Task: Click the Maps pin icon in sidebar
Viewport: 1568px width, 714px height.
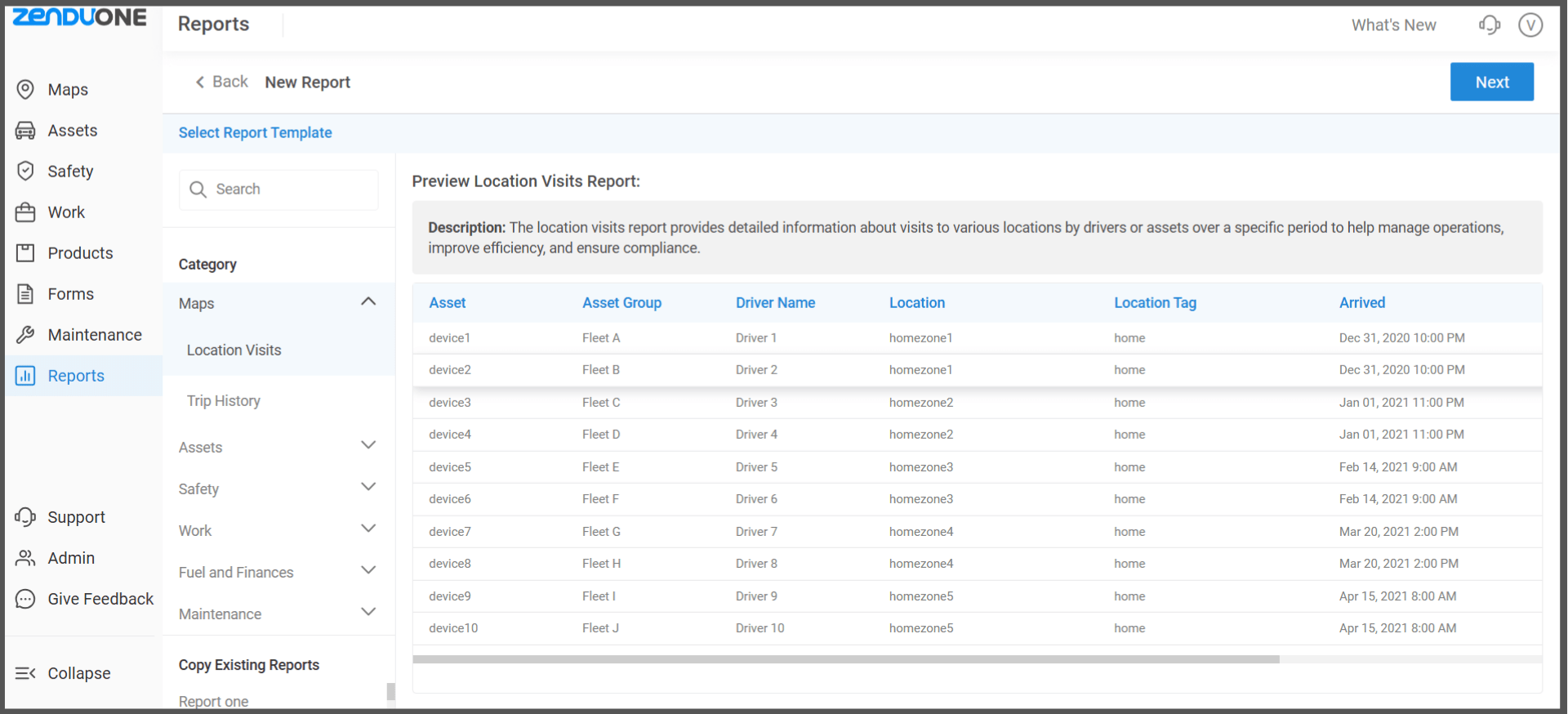Action: [x=25, y=90]
